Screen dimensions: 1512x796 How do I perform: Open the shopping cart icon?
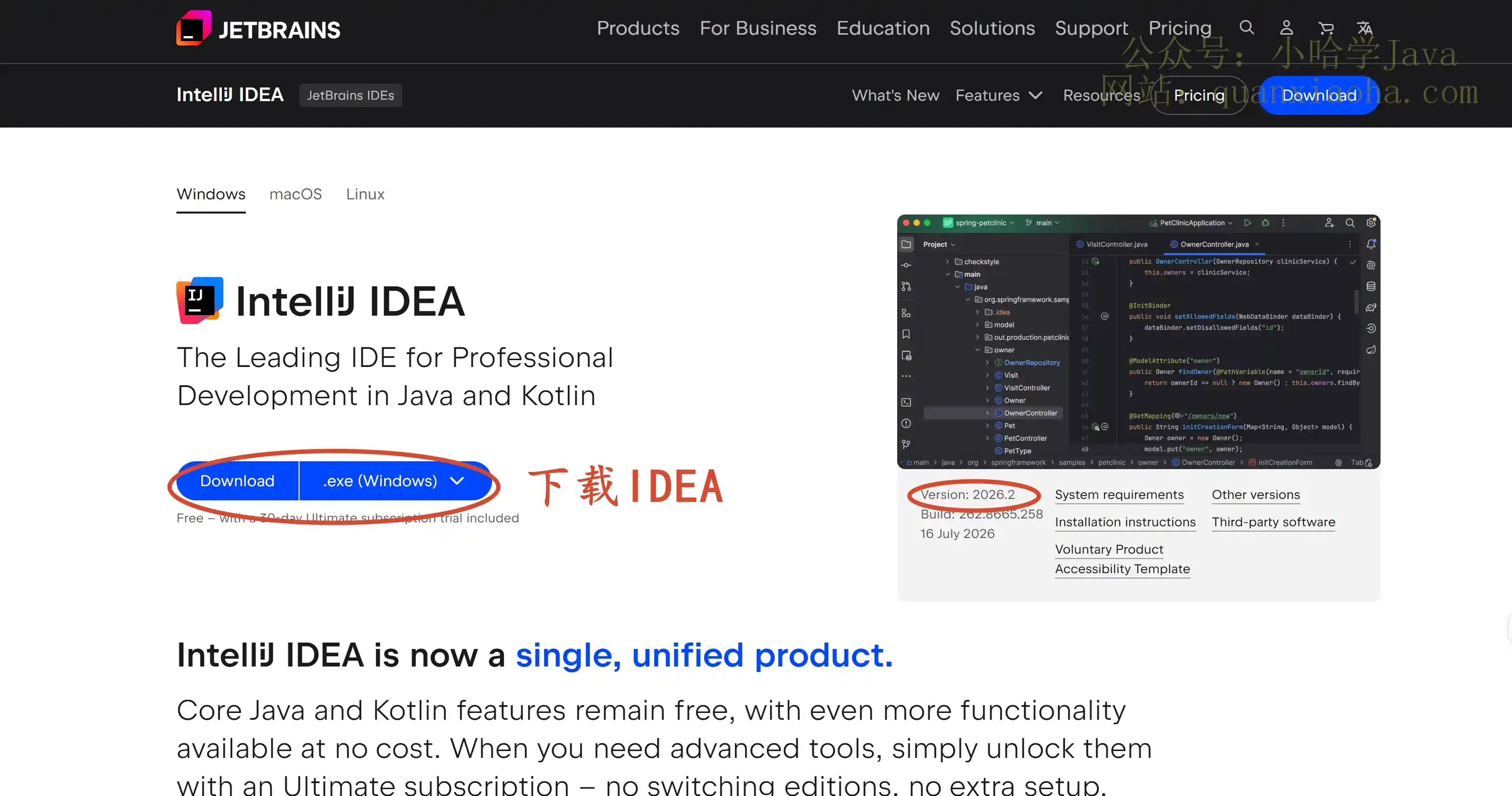pos(1325,27)
